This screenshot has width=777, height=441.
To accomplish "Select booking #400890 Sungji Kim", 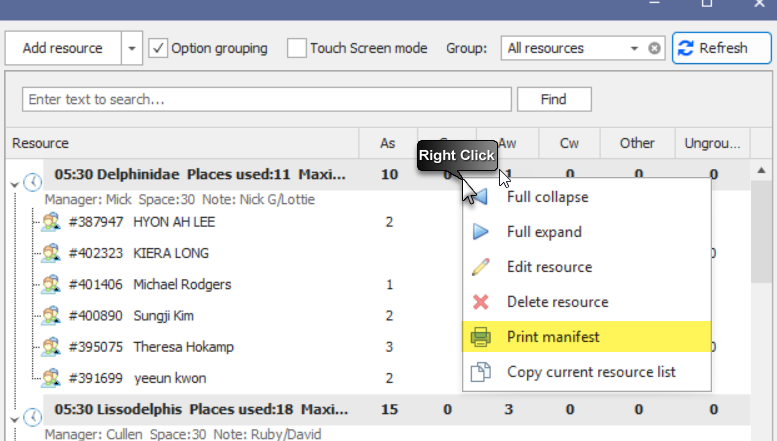I will [131, 316].
